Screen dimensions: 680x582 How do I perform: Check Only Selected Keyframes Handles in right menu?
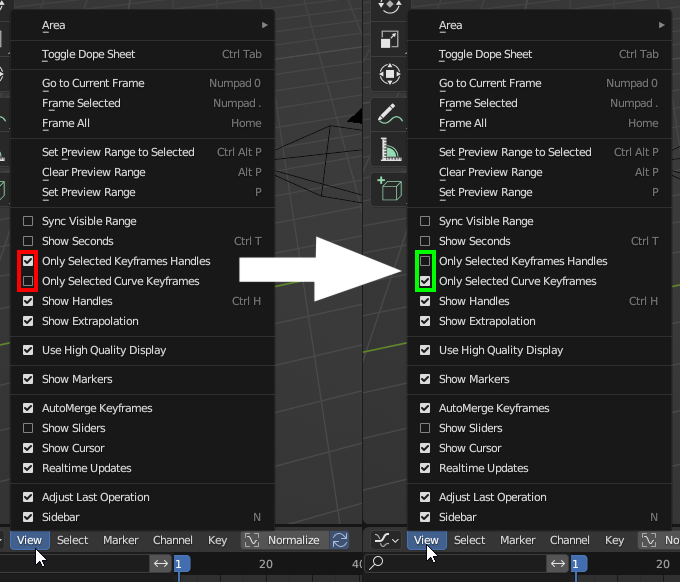pos(425,261)
